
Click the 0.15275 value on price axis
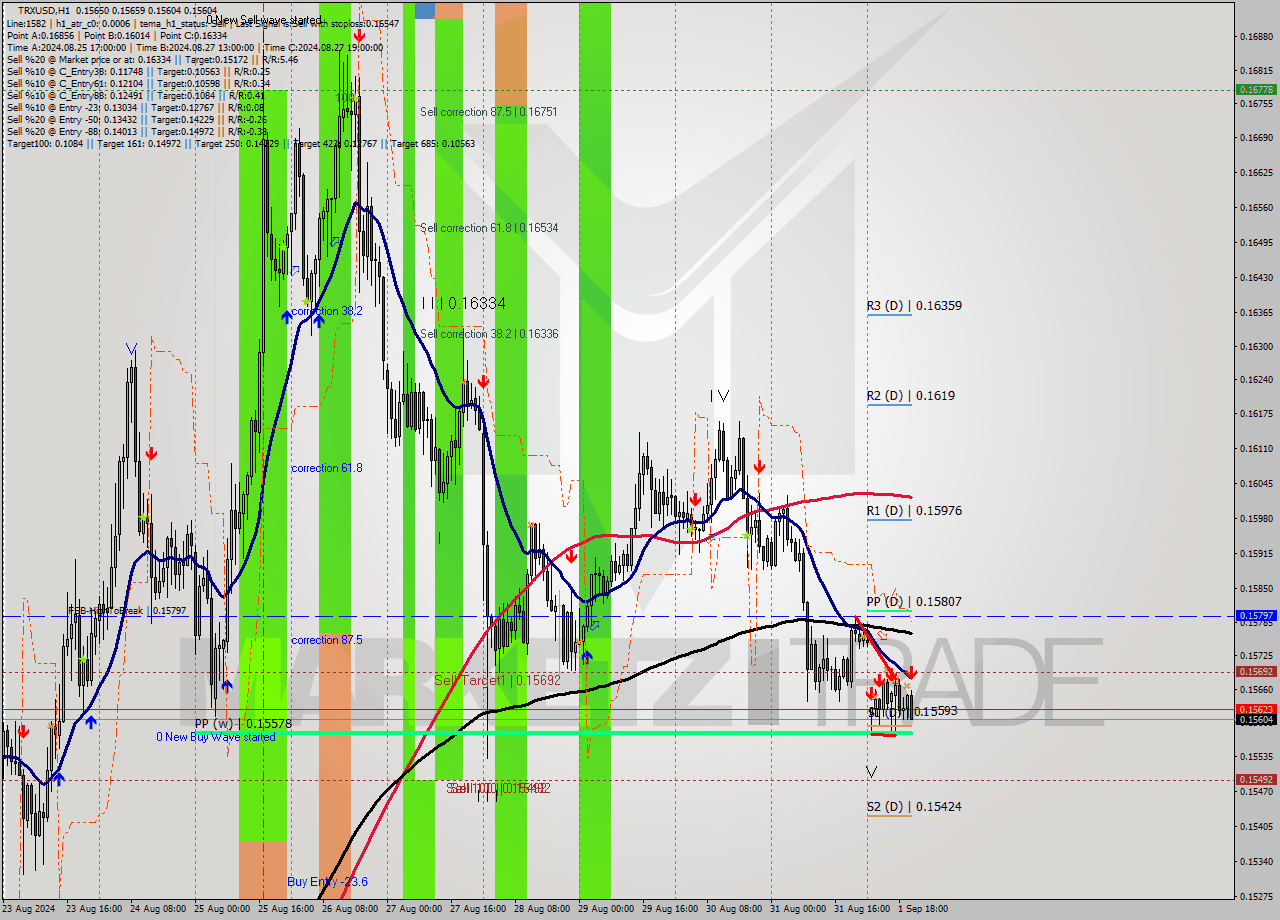click(x=1256, y=896)
